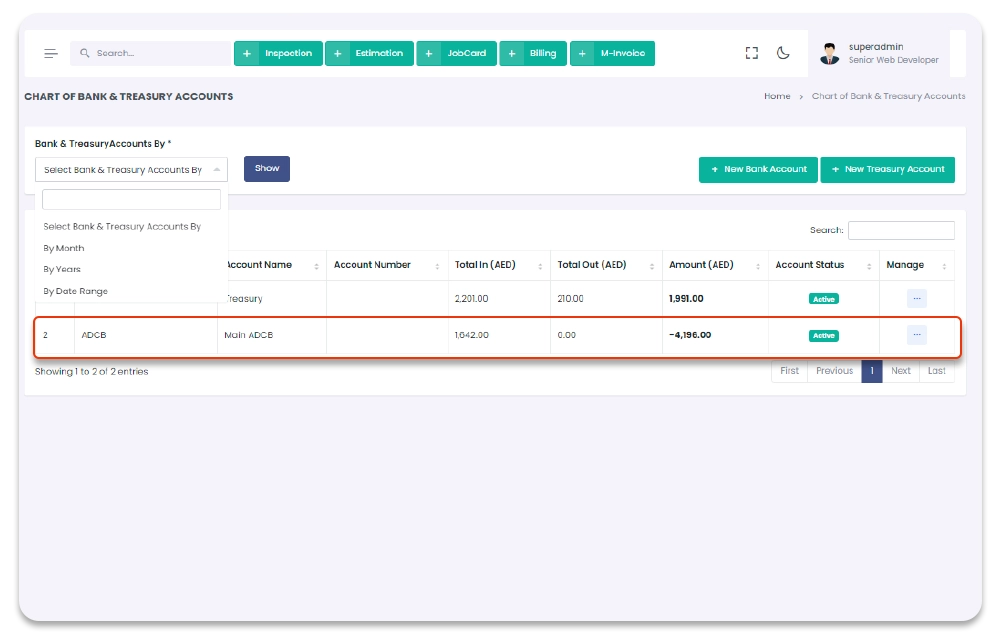Choose By Date Range option

click(x=75, y=291)
